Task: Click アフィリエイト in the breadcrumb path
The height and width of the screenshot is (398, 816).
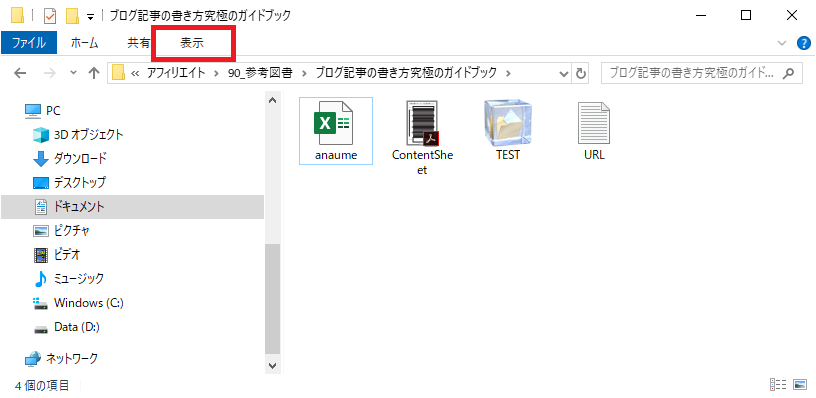Action: [177, 73]
